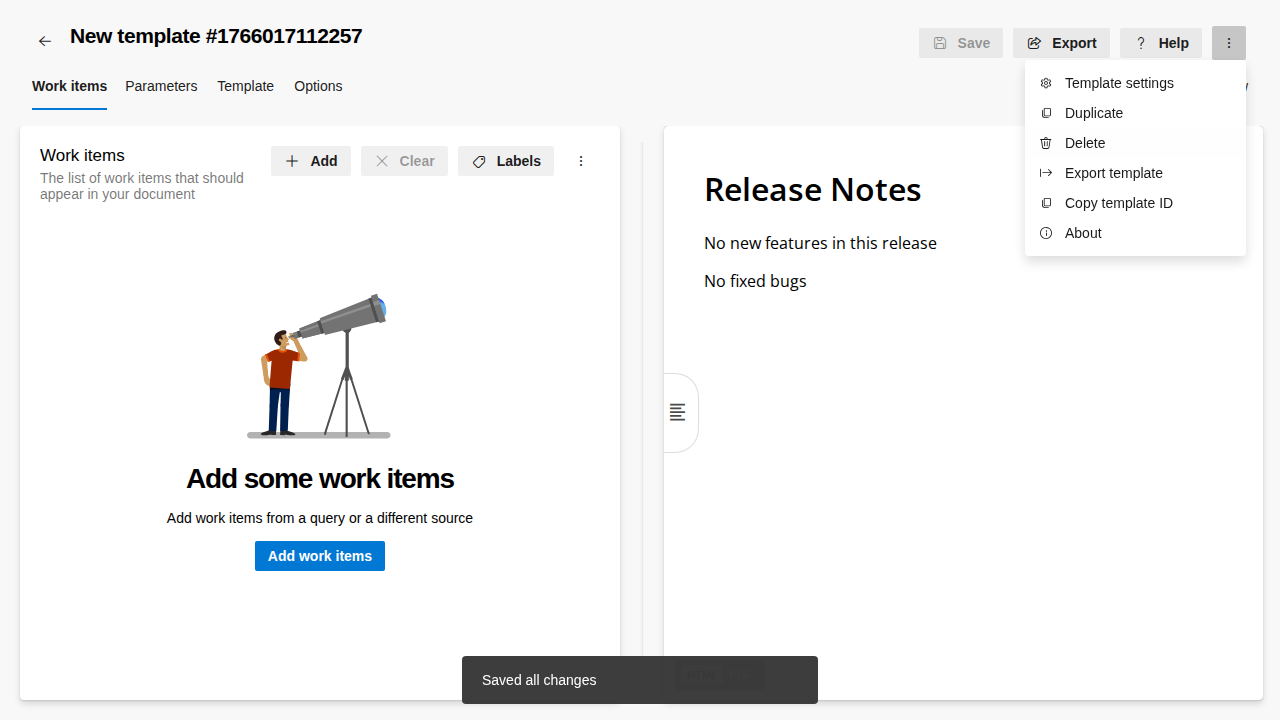Viewport: 1280px width, 720px height.
Task: Go to the Options tab
Action: [318, 86]
